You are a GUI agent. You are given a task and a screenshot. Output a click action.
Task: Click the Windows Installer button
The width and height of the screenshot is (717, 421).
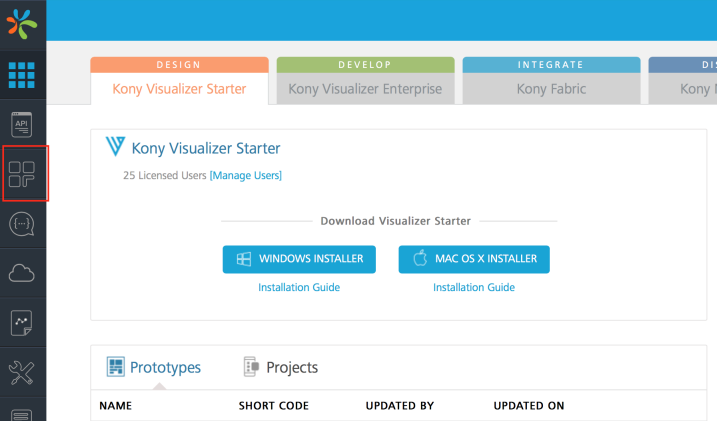(299, 259)
